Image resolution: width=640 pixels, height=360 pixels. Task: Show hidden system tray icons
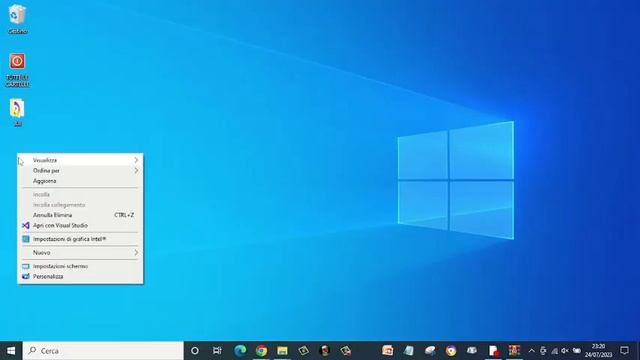531,351
